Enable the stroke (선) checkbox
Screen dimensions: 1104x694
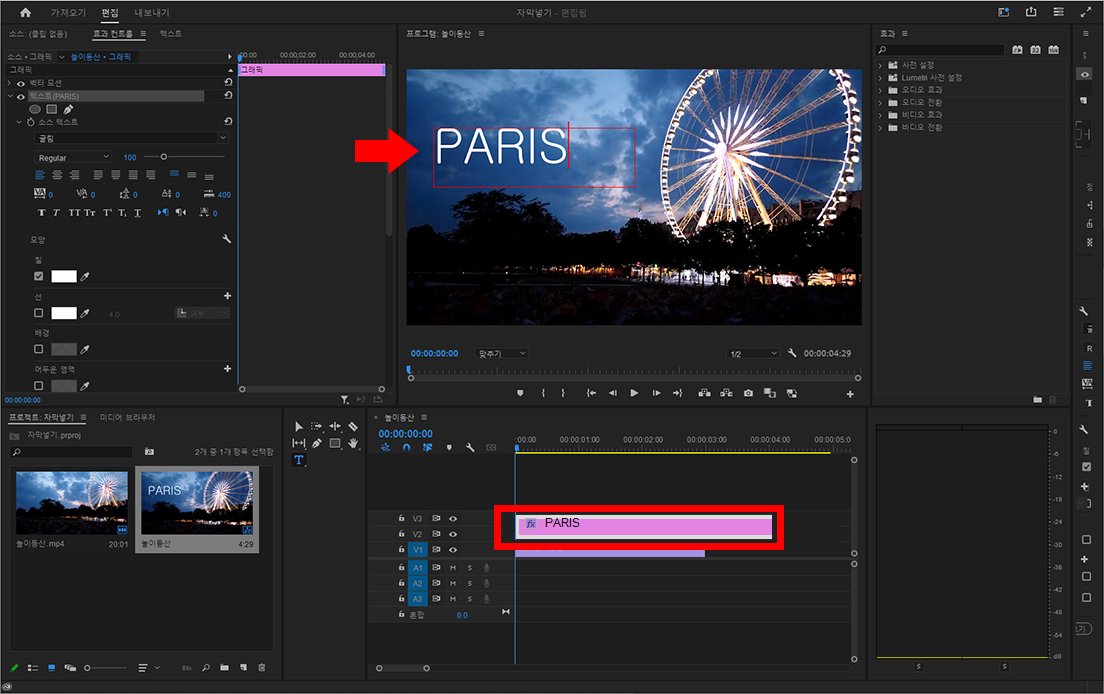(x=39, y=313)
